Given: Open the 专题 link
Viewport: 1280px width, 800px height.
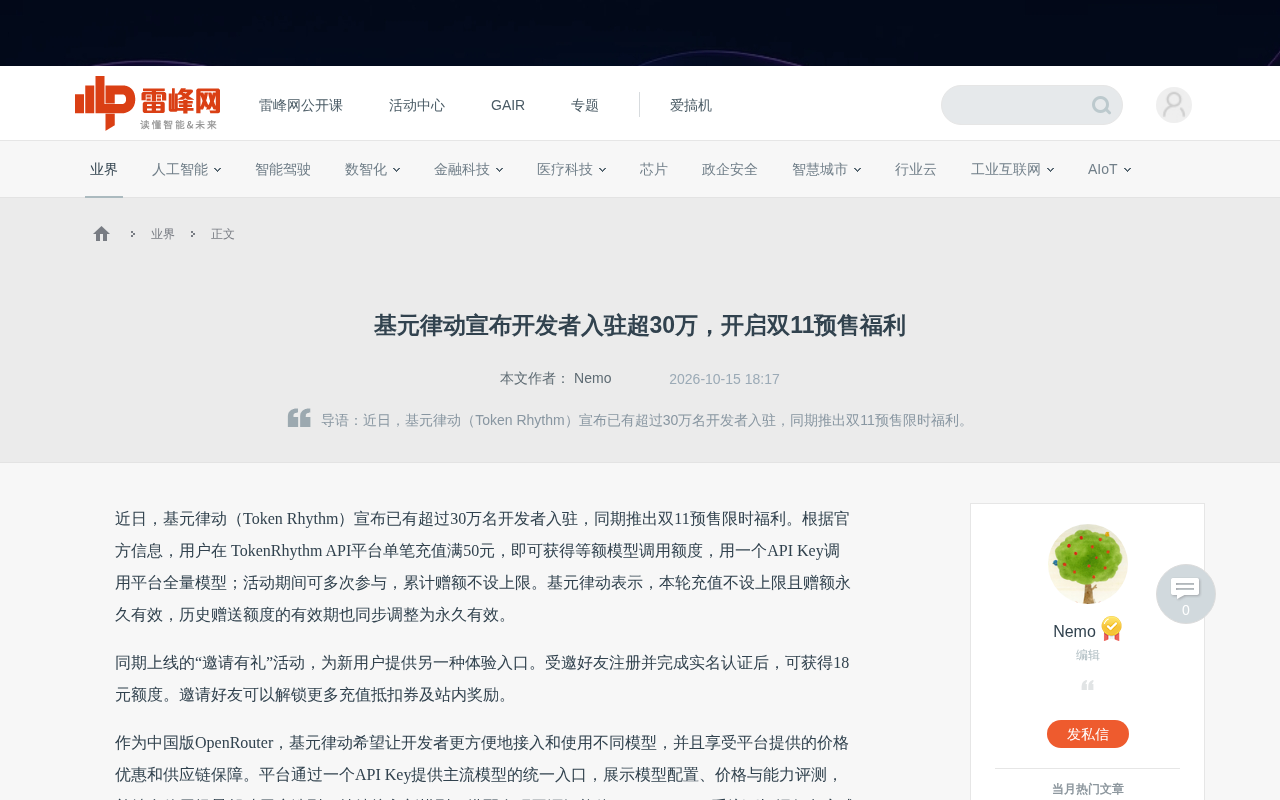Looking at the screenshot, I should coord(585,105).
